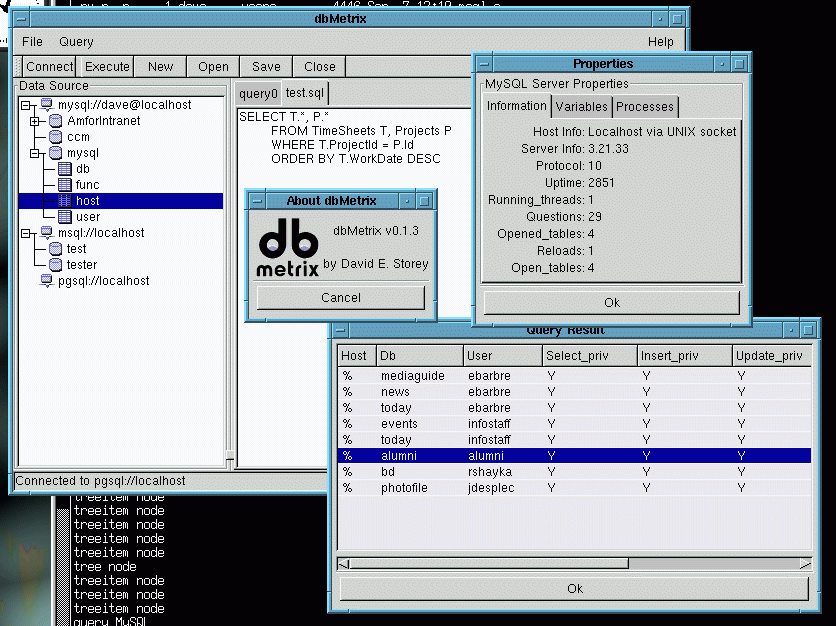The height and width of the screenshot is (626, 836).
Task: Switch to the Variables tab
Action: [x=582, y=107]
